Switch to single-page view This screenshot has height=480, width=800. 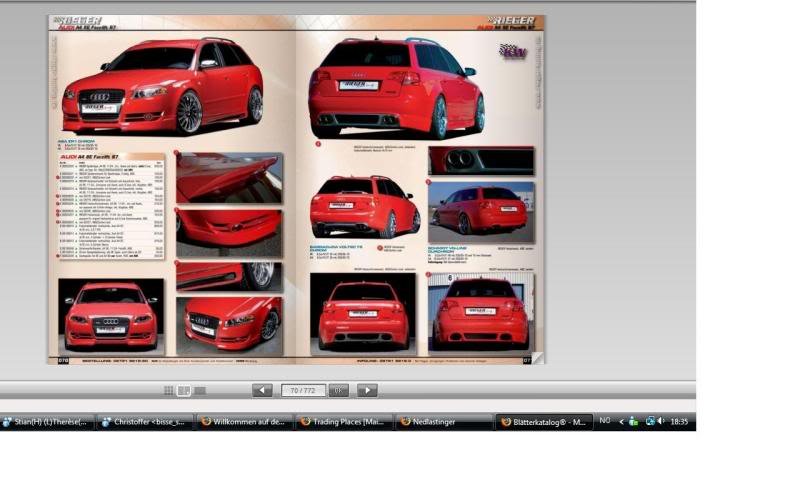coord(200,390)
